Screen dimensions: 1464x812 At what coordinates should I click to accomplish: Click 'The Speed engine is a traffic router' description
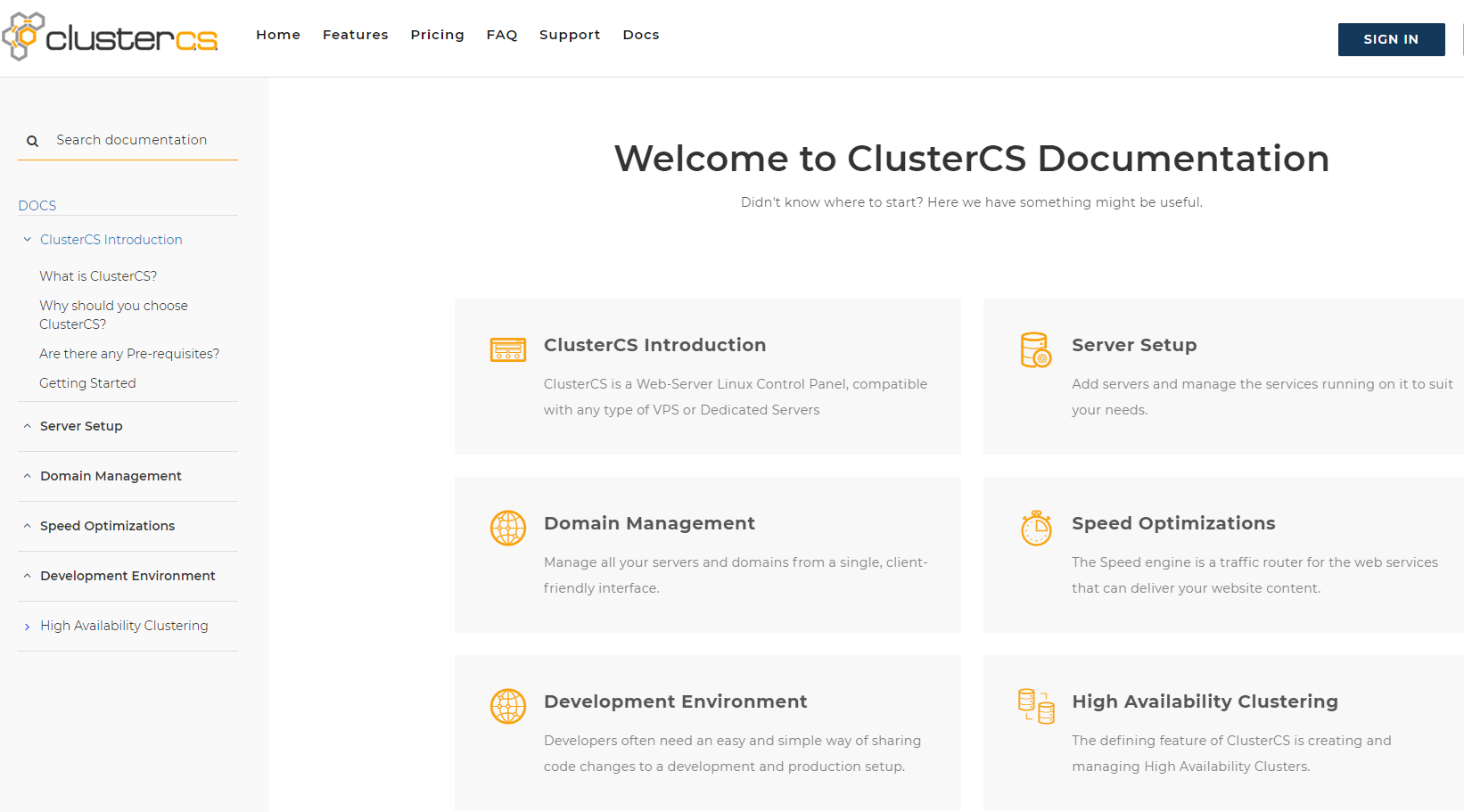[1254, 575]
